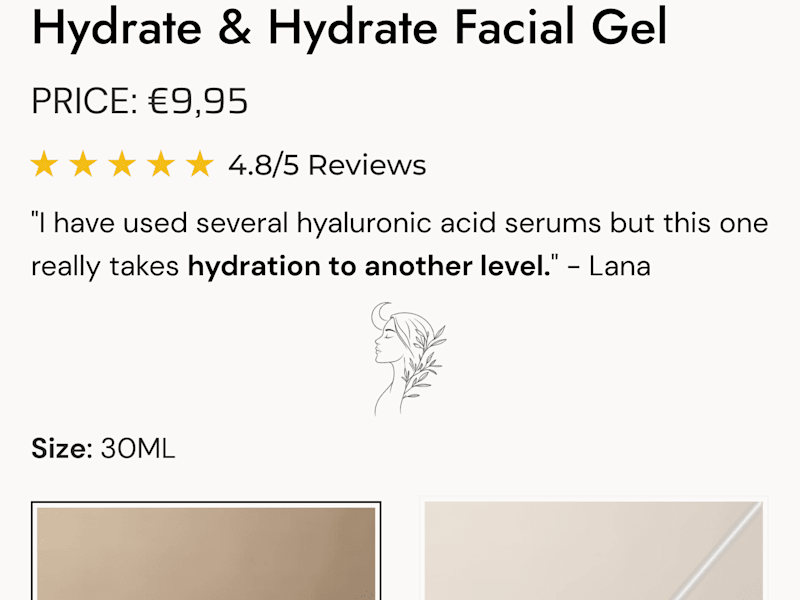Image resolution: width=800 pixels, height=600 pixels.
Task: Click the fifth yellow rating star
Action: (x=199, y=164)
